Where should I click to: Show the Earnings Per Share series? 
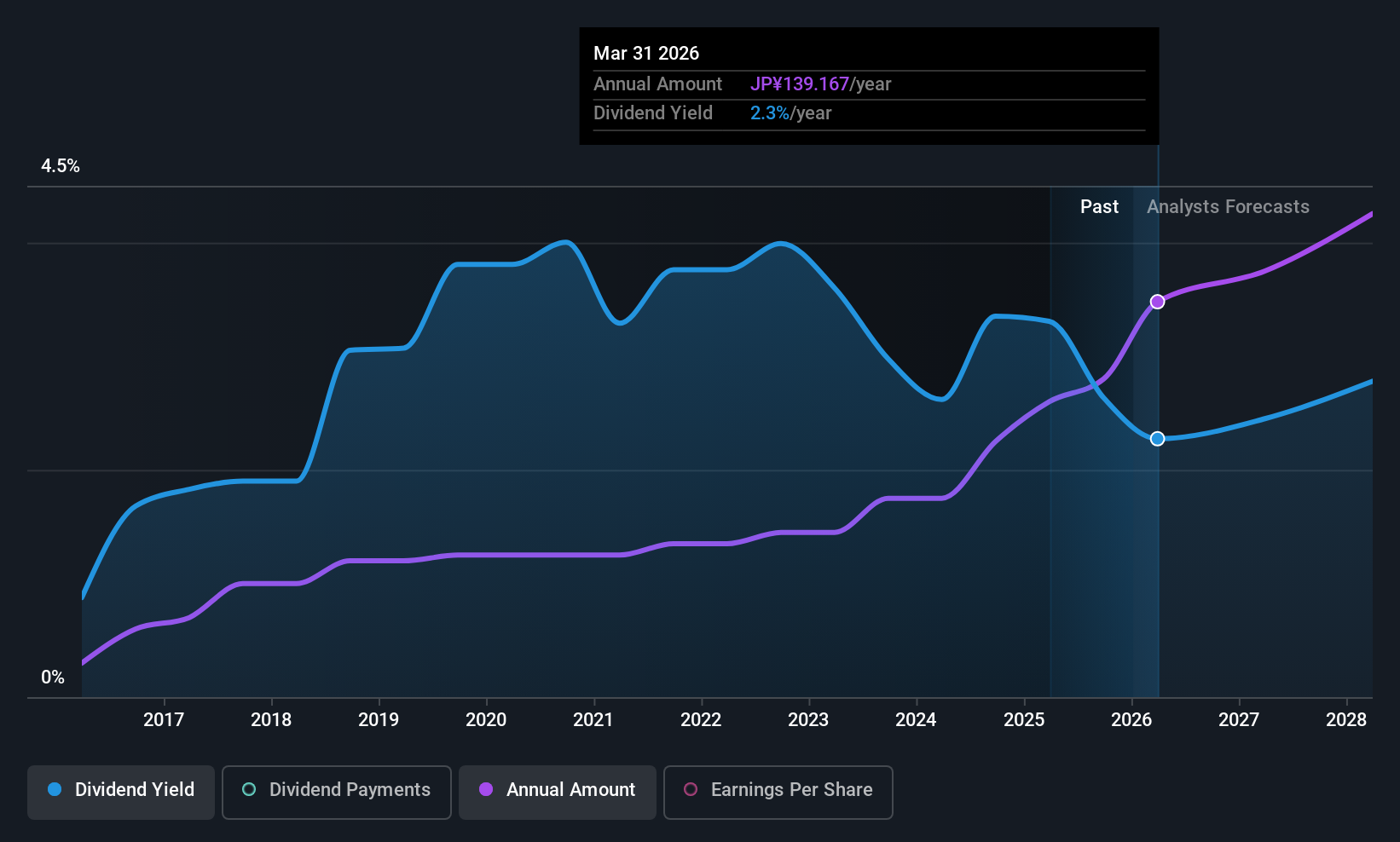(778, 793)
